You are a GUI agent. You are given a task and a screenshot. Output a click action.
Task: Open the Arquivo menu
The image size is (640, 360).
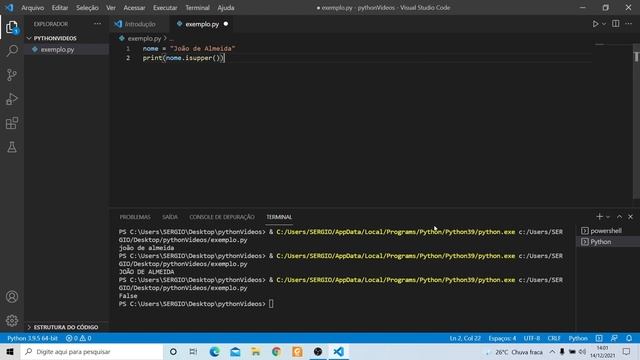(x=32, y=8)
